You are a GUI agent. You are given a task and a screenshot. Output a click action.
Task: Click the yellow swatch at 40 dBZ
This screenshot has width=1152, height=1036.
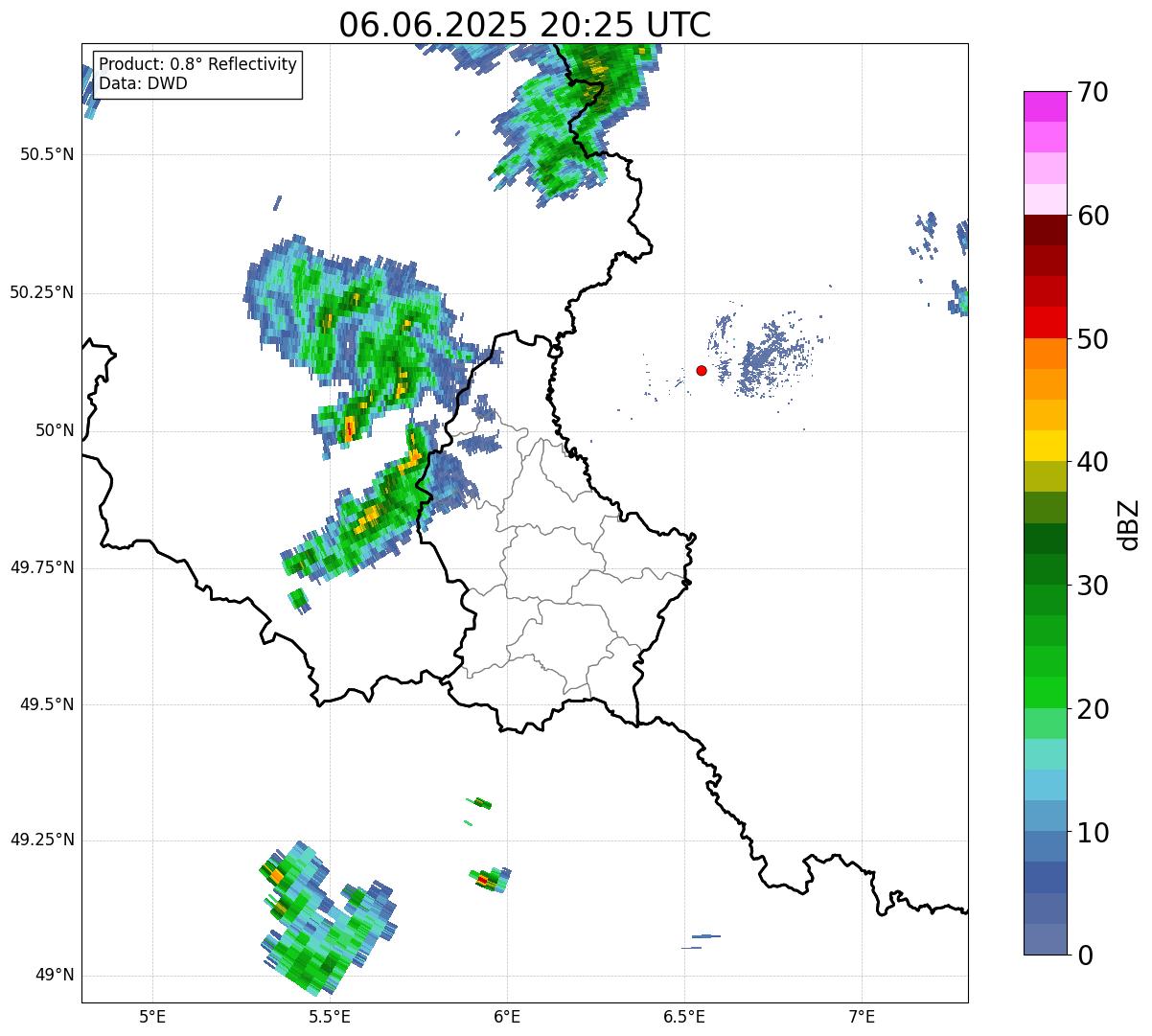pos(1046,447)
